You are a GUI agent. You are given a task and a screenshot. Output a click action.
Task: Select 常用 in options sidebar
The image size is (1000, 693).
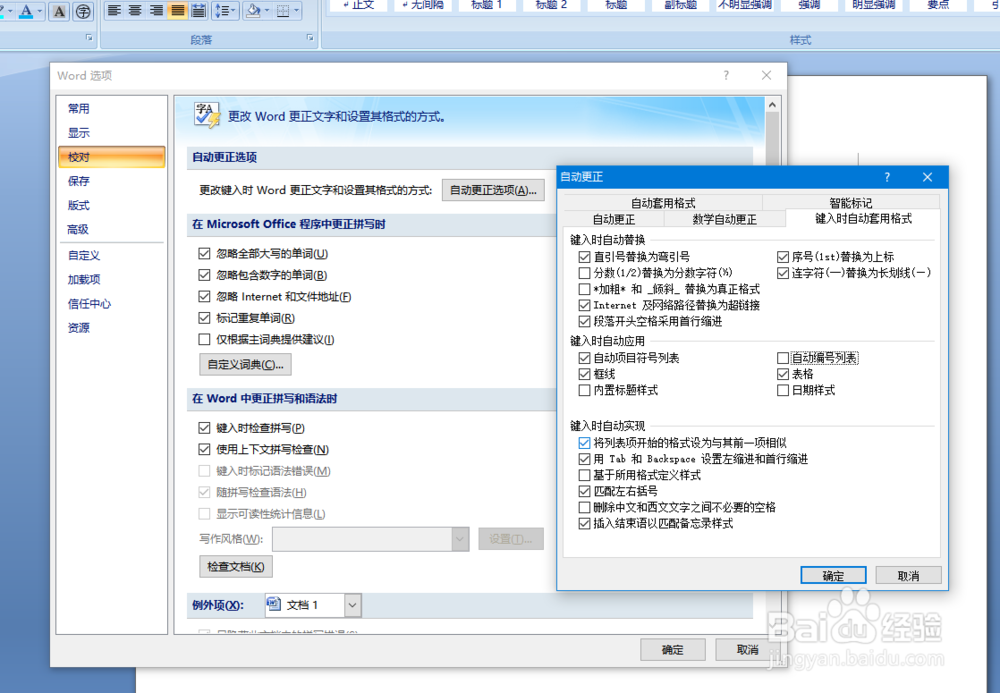click(112, 108)
